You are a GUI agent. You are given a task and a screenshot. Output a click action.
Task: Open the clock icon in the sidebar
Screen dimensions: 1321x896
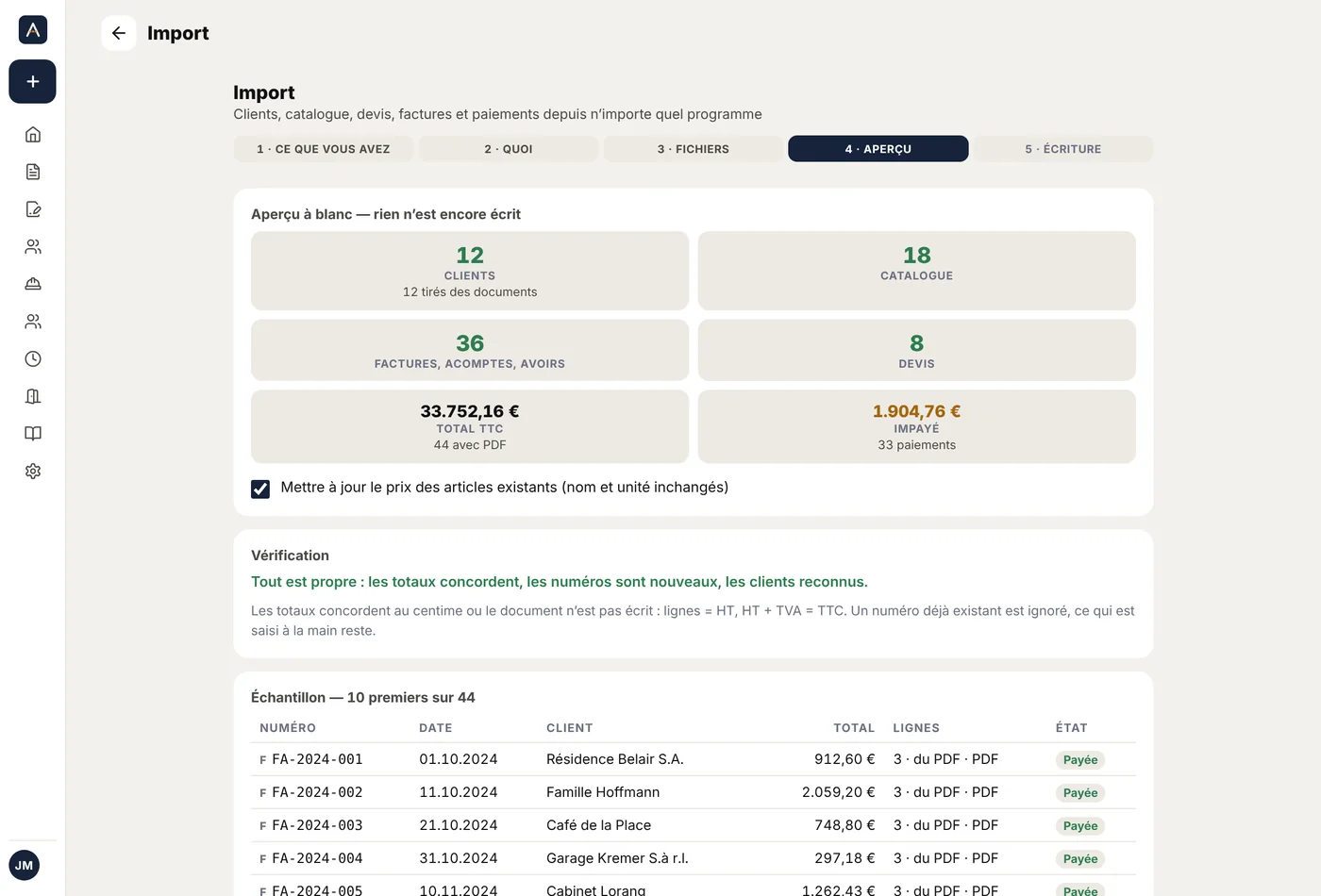point(33,359)
